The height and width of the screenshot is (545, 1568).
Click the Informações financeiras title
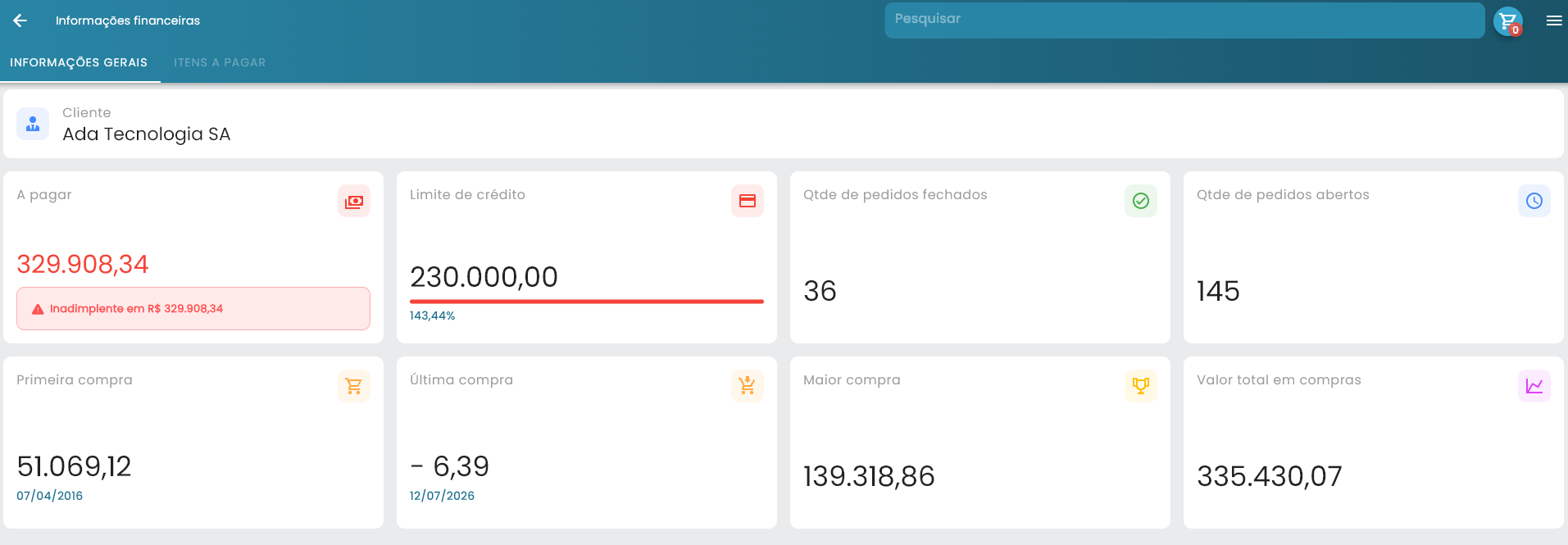(128, 20)
